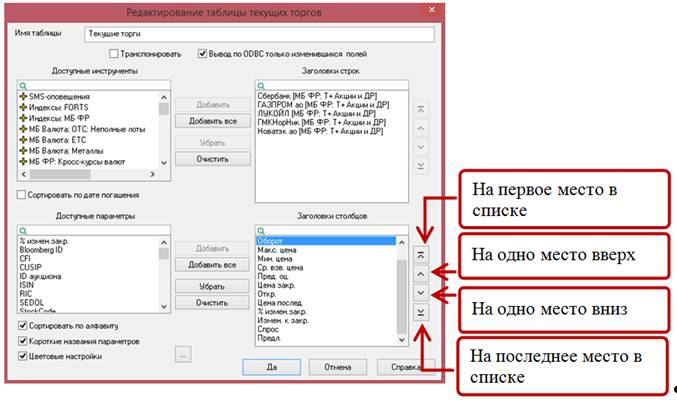Expand the SMS-оповещения tree node
The image size is (677, 403).
(23, 96)
